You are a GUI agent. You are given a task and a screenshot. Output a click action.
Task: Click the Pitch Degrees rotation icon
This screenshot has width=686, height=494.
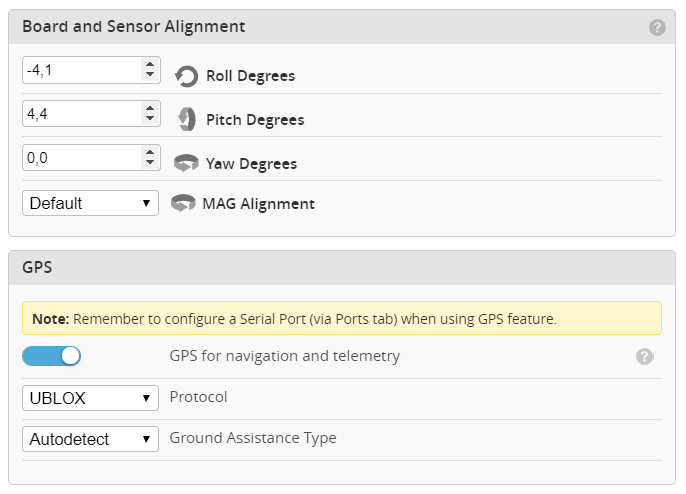tap(186, 120)
